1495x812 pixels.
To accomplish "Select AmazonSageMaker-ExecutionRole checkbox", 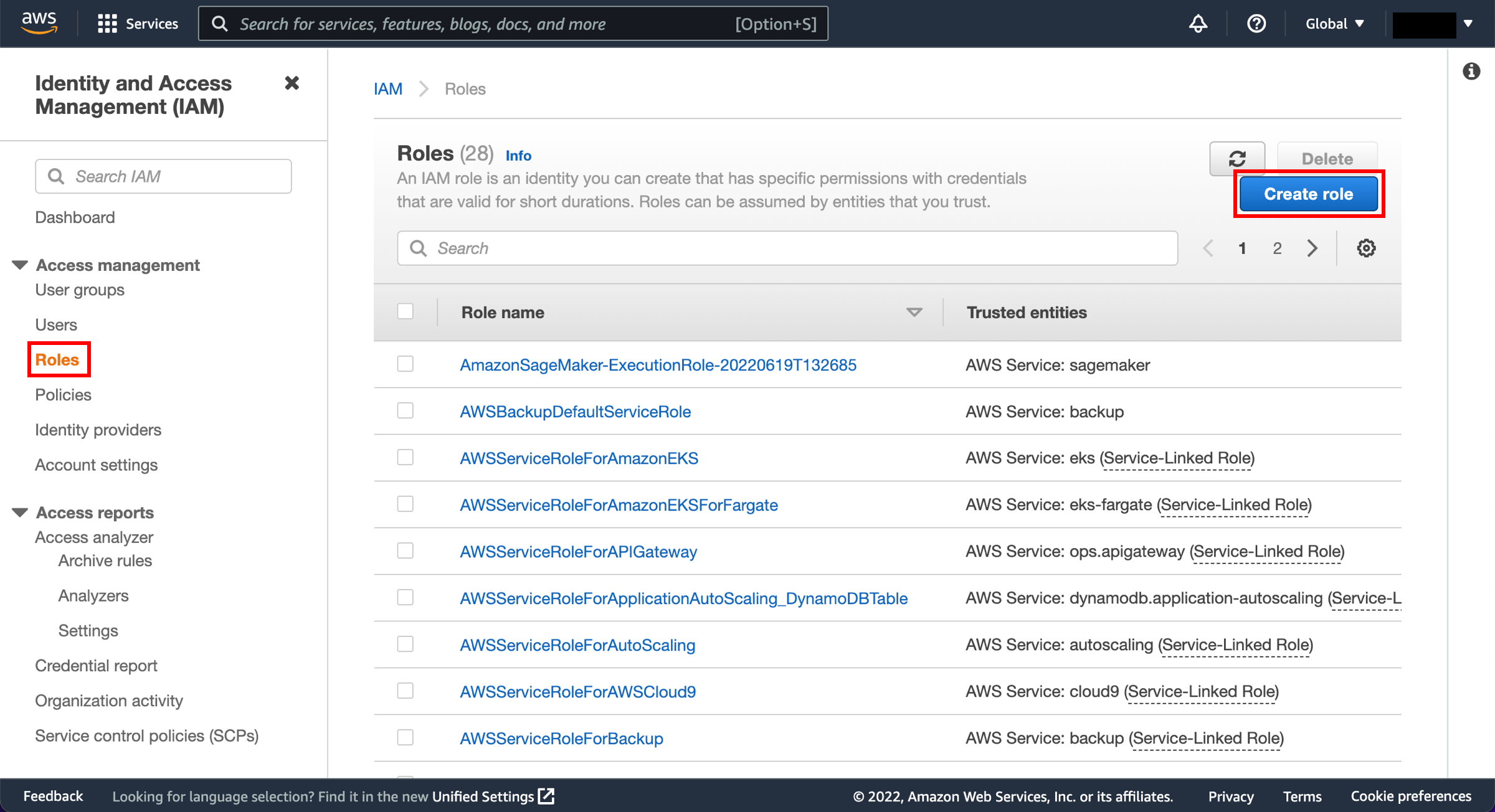I will pos(406,364).
